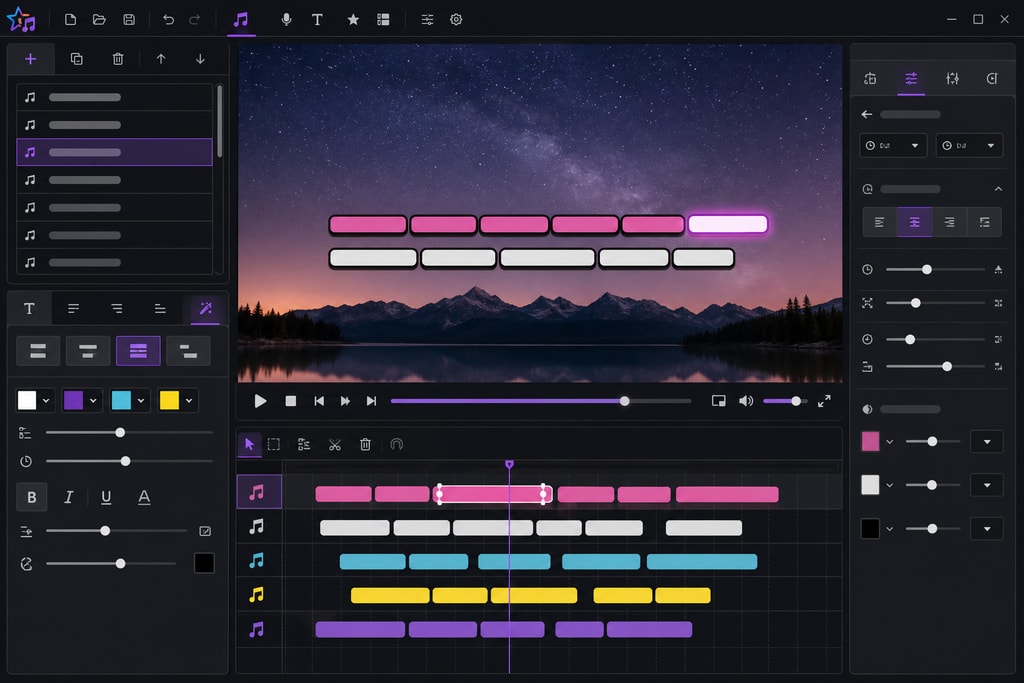Select the pointer arrow tool in timeline

[x=249, y=445]
